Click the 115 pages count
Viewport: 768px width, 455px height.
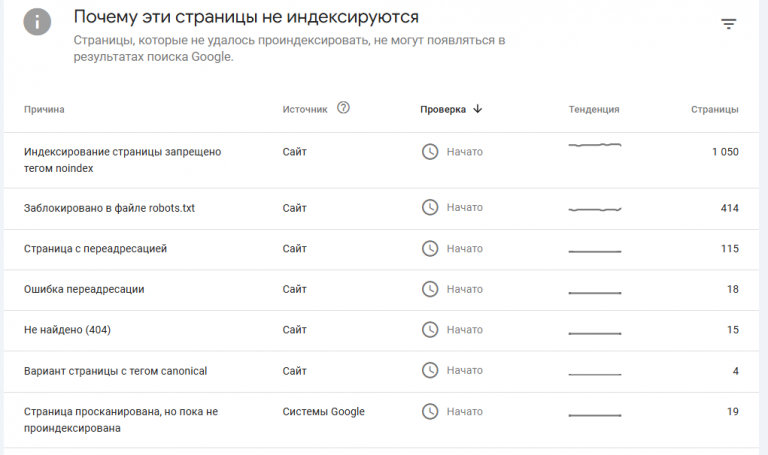(729, 248)
